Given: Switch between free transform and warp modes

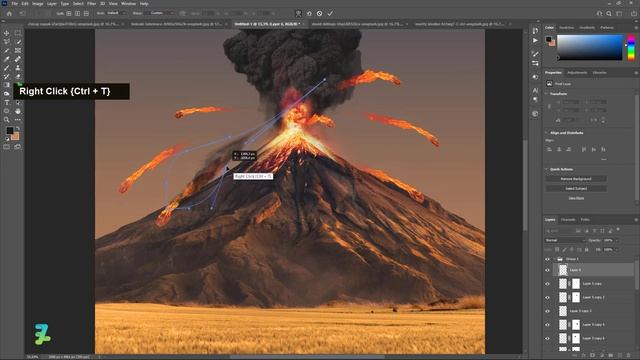Looking at the screenshot, I should [x=298, y=13].
